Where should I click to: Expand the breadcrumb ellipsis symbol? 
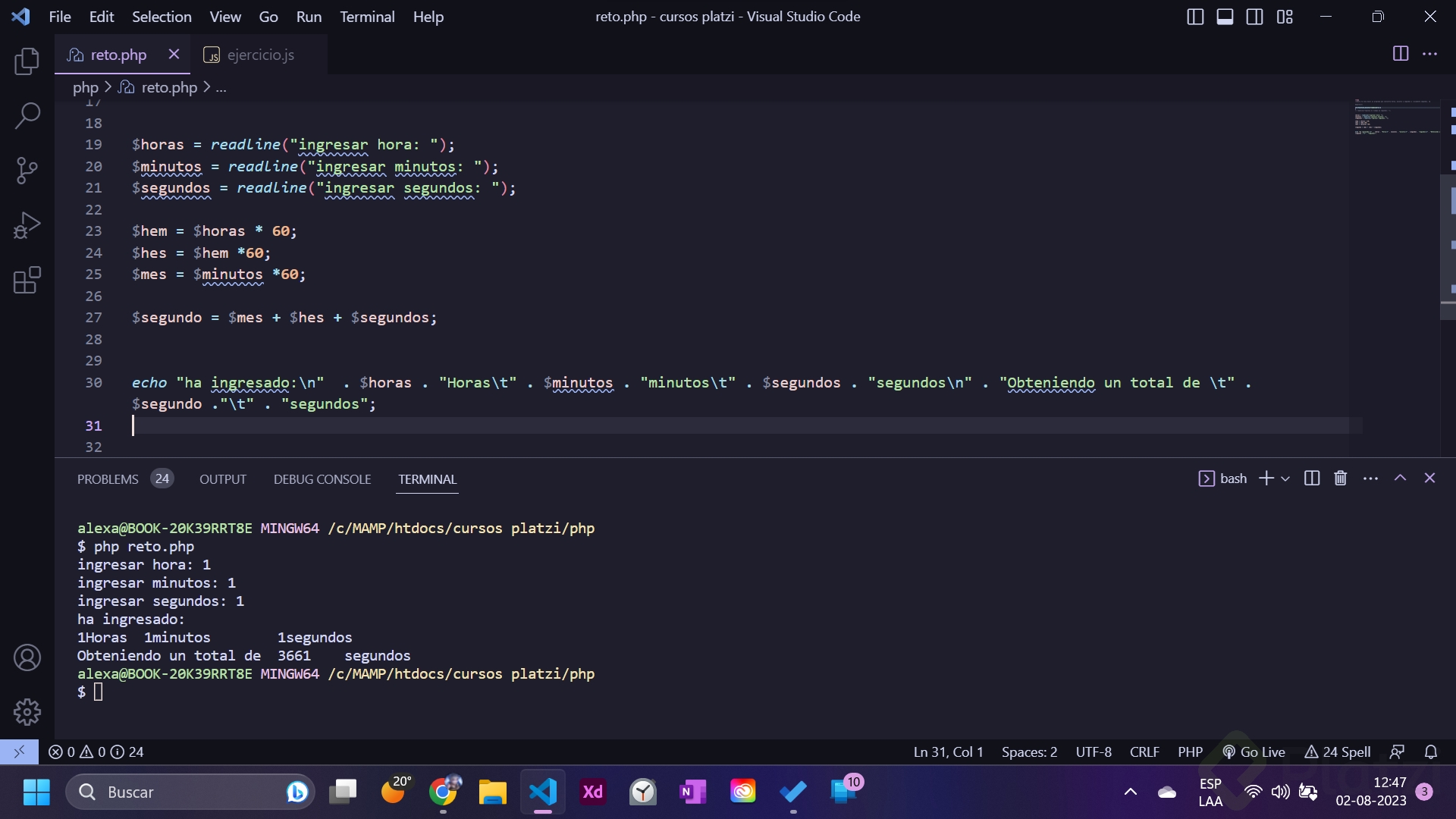tap(221, 88)
